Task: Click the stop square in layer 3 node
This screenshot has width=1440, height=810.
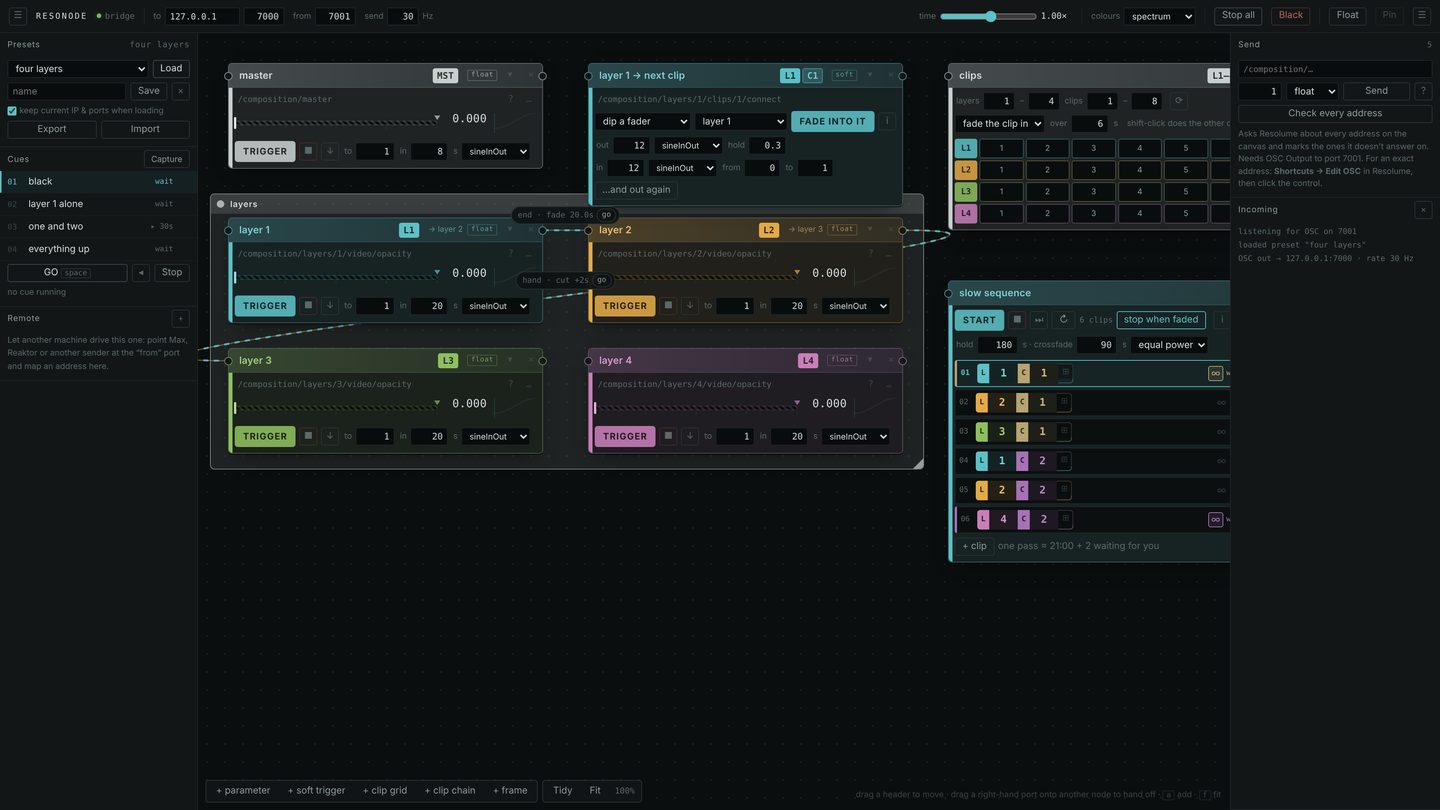Action: [308, 436]
